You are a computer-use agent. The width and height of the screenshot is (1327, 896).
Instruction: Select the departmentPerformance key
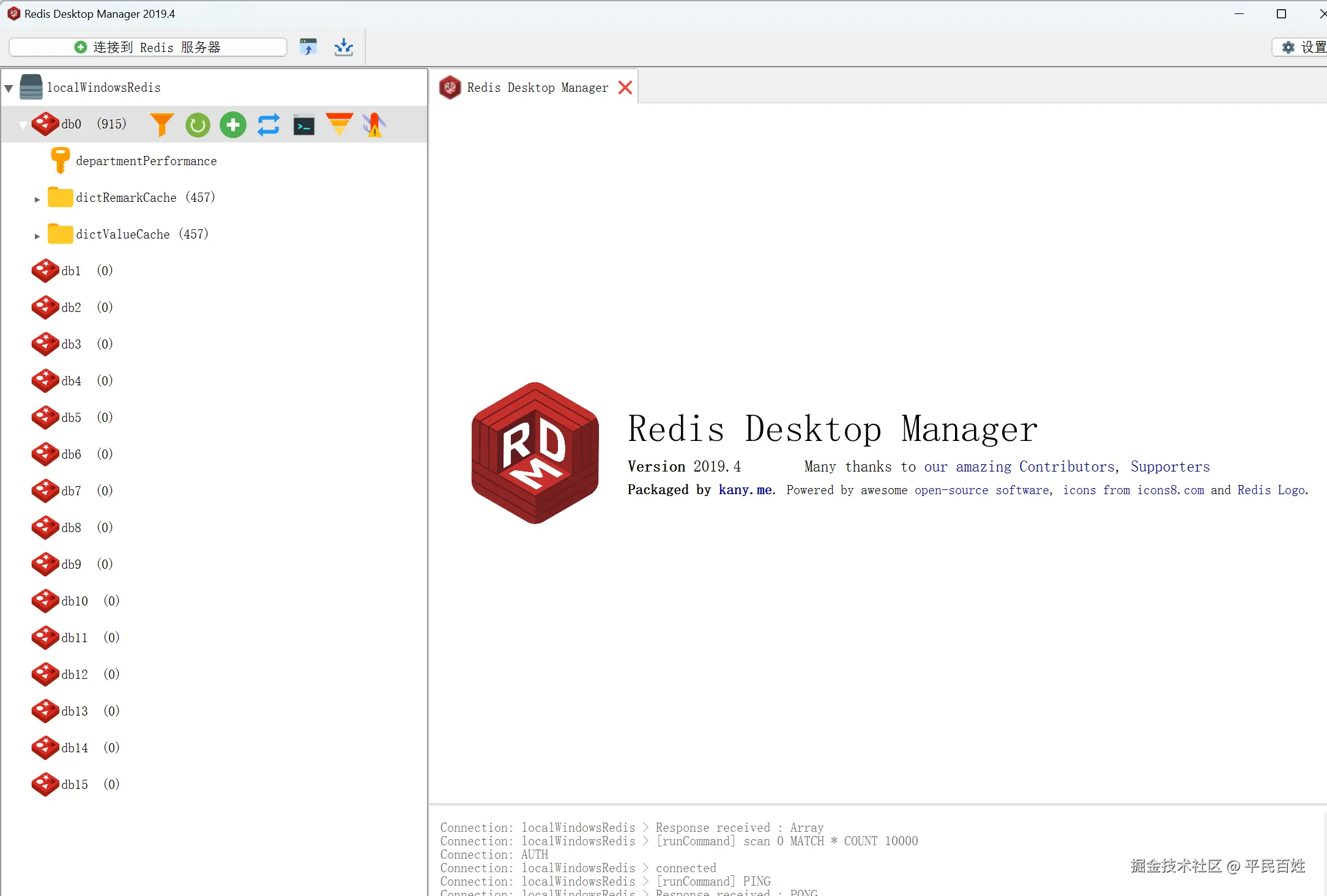click(146, 161)
